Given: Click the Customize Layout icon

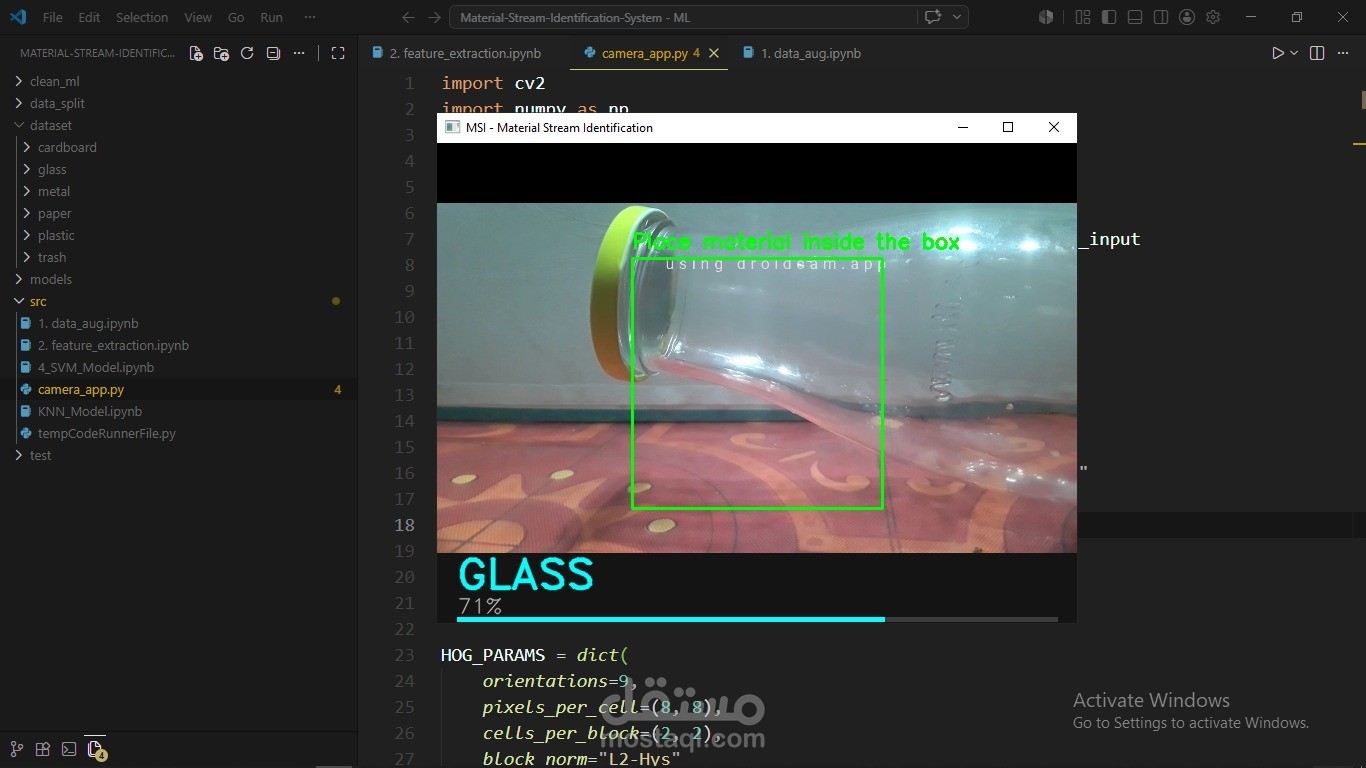Looking at the screenshot, I should pyautogui.click(x=1082, y=17).
